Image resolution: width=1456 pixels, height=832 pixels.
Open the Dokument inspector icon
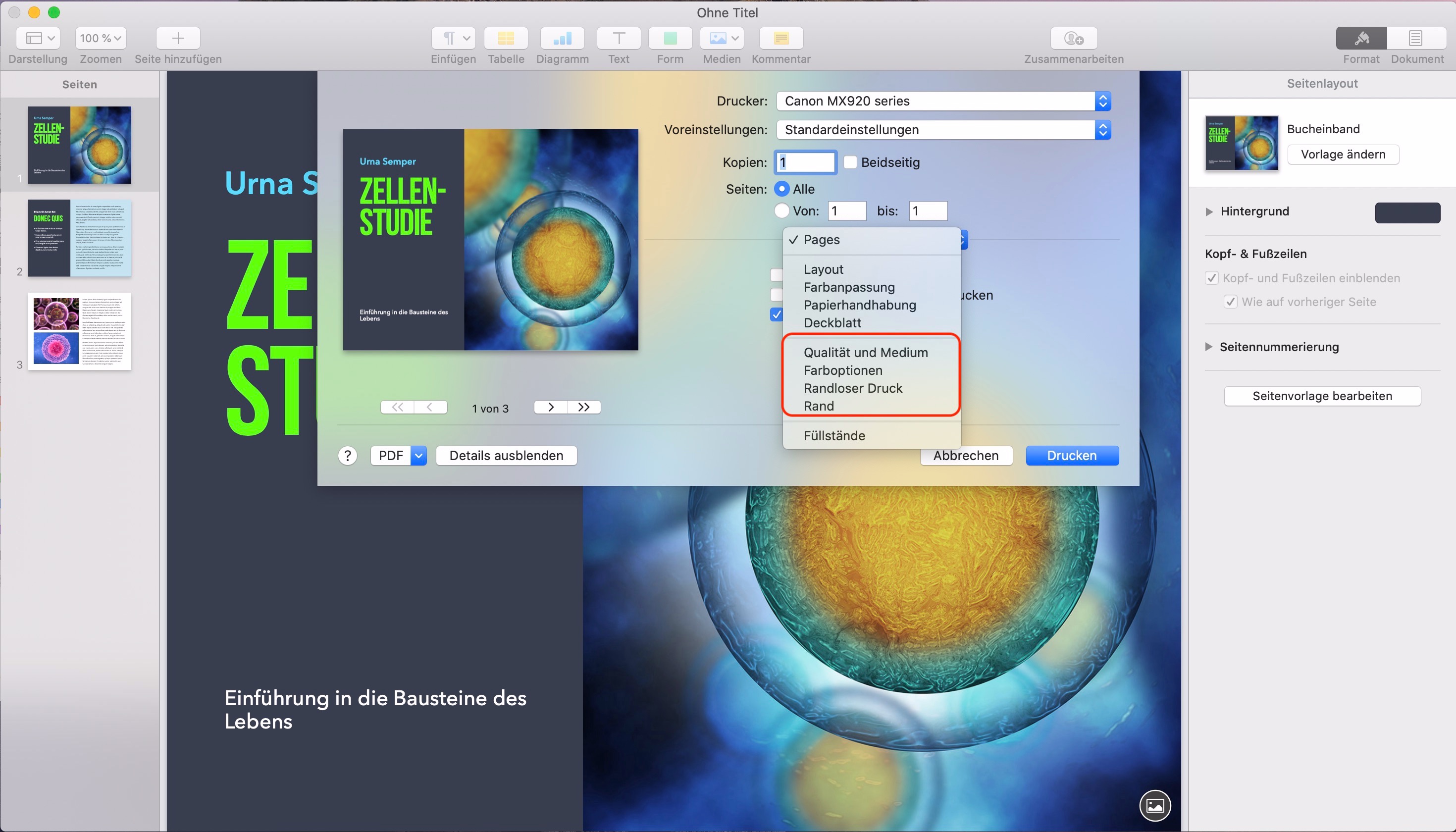[1415, 38]
